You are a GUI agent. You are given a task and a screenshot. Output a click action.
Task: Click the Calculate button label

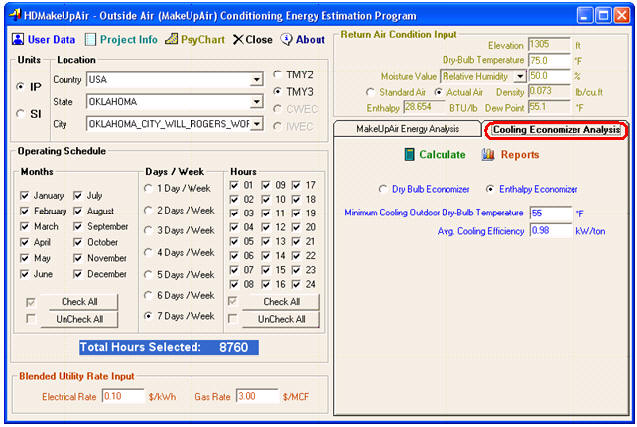tap(442, 155)
